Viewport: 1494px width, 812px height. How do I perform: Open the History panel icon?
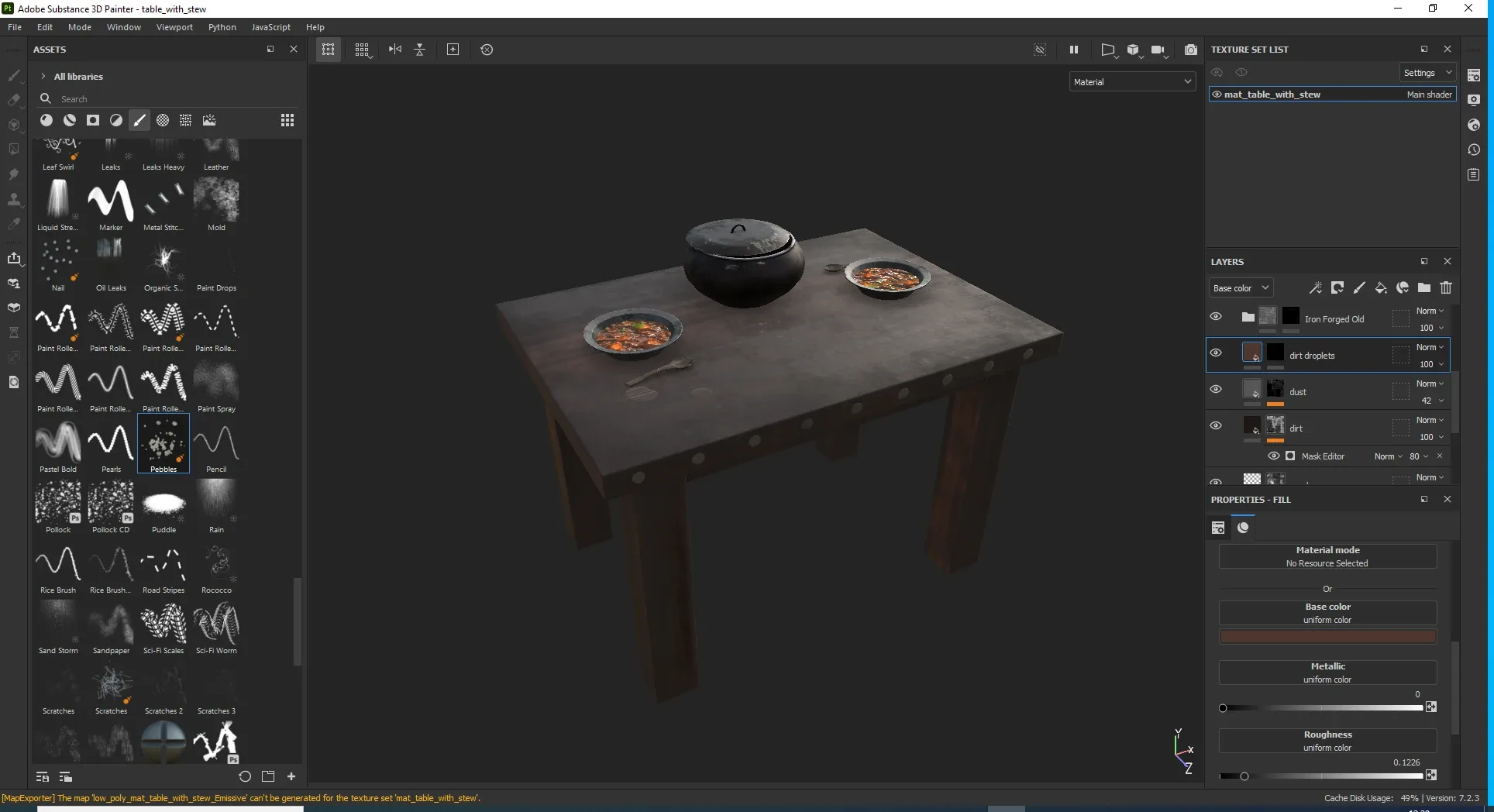(1474, 150)
